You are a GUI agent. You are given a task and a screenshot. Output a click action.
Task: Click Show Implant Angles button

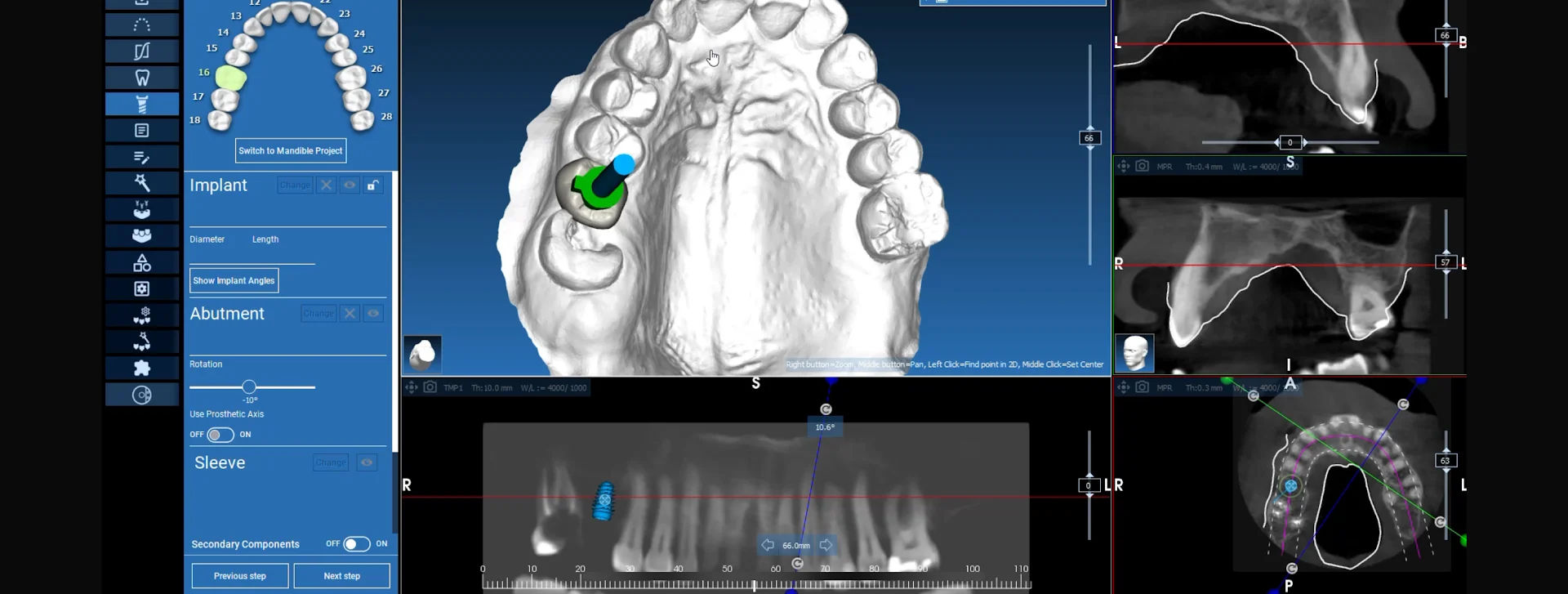[x=234, y=281]
